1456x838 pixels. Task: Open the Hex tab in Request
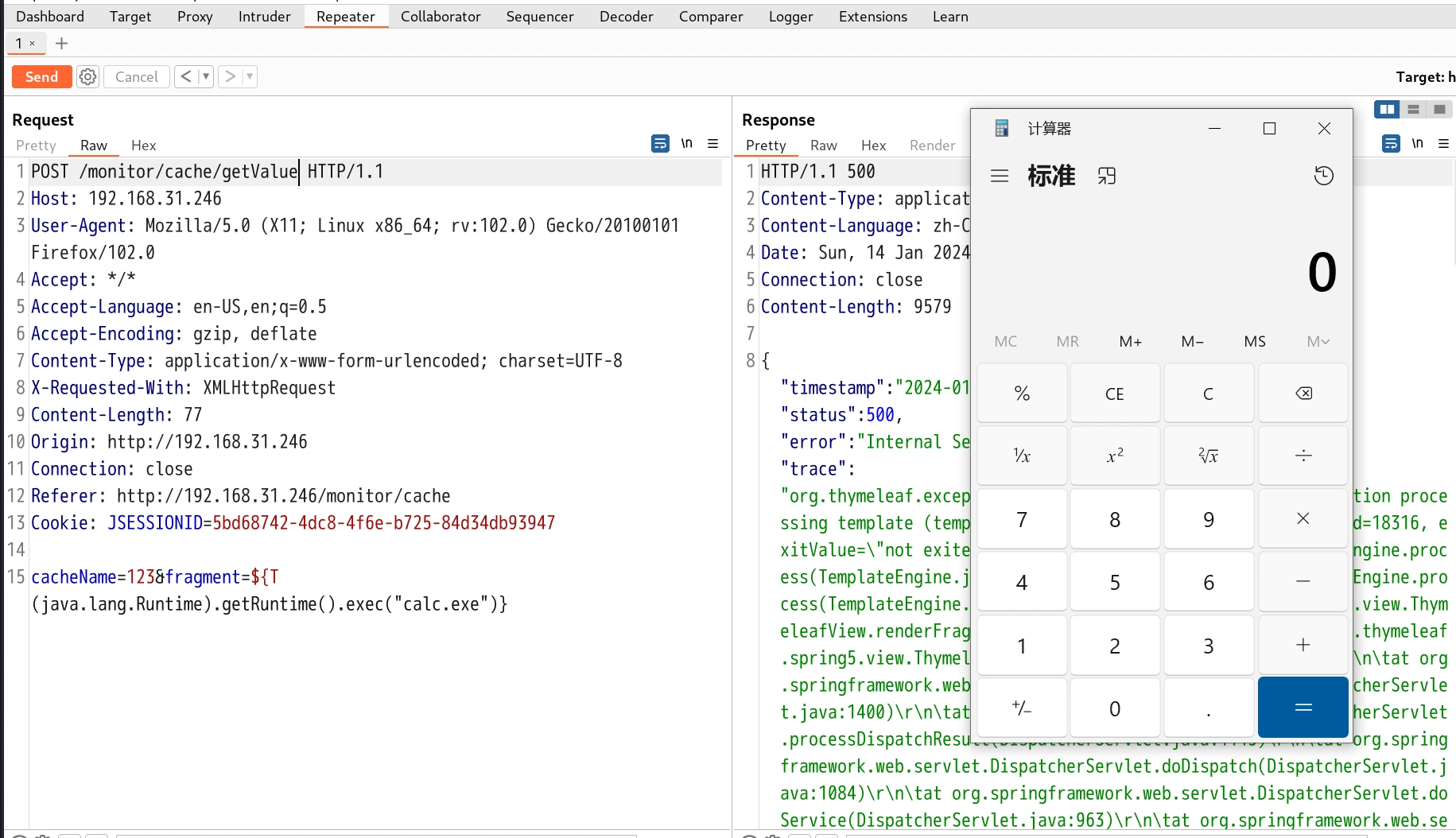143,145
